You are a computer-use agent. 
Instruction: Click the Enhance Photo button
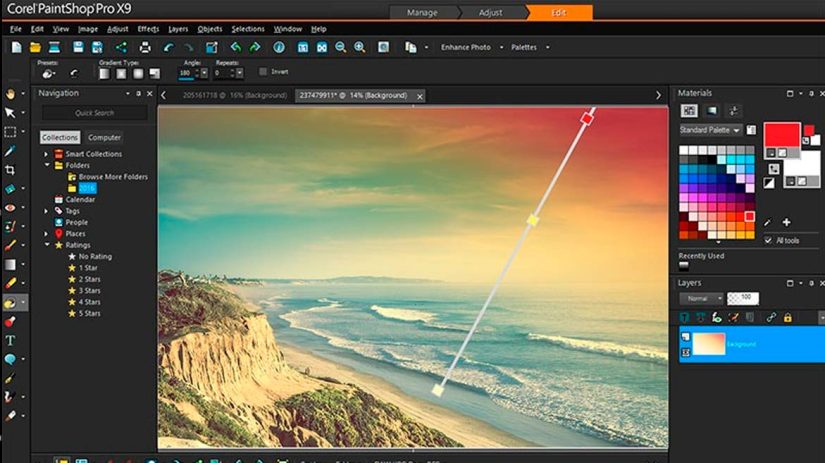tap(466, 47)
